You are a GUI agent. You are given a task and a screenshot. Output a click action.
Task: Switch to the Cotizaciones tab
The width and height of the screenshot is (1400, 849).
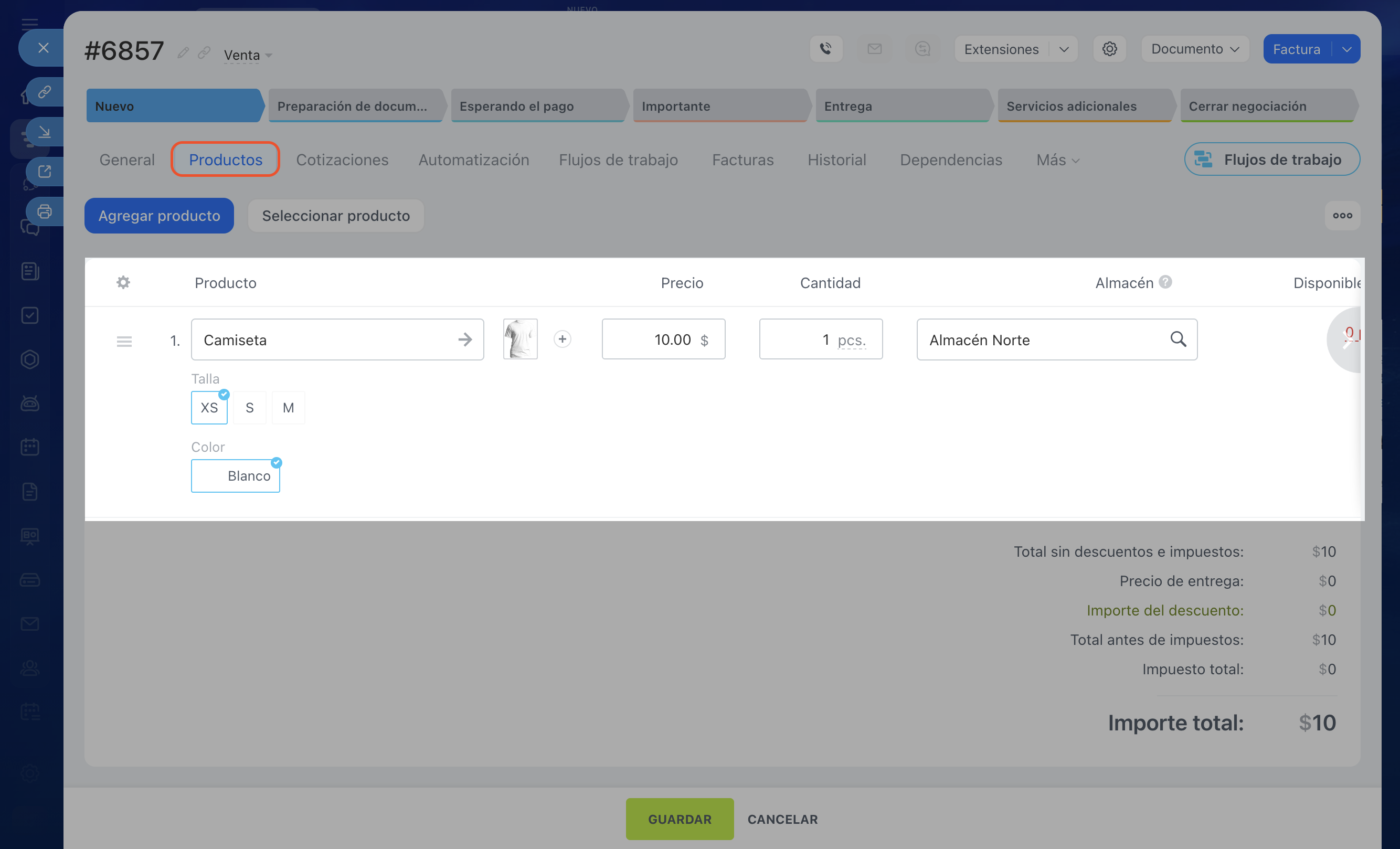342,160
